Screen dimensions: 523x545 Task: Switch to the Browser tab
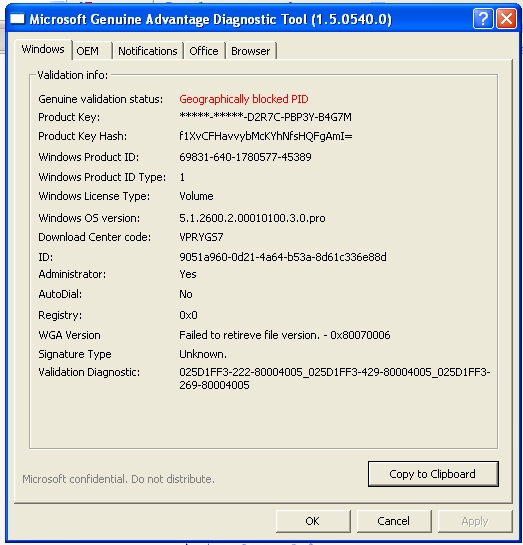251,51
